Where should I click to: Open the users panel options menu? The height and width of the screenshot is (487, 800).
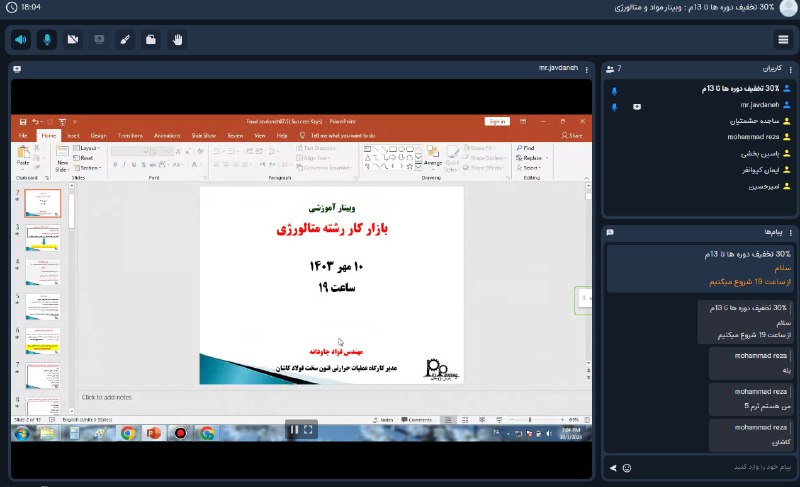791,69
